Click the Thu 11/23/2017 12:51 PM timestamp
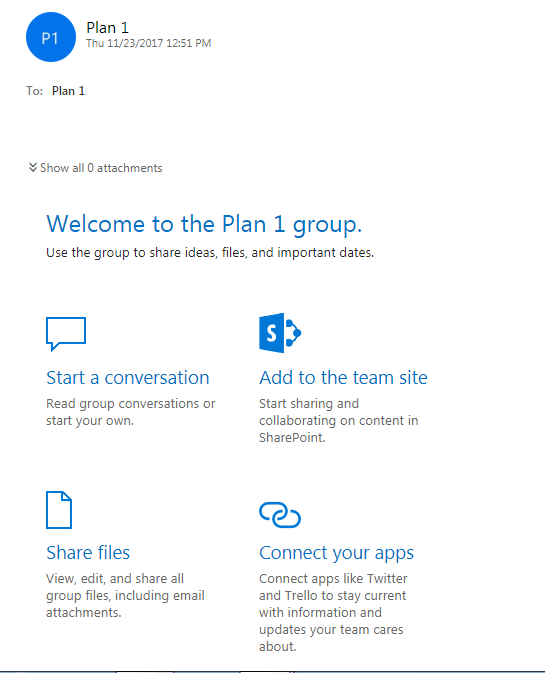545x673 pixels. click(x=148, y=43)
